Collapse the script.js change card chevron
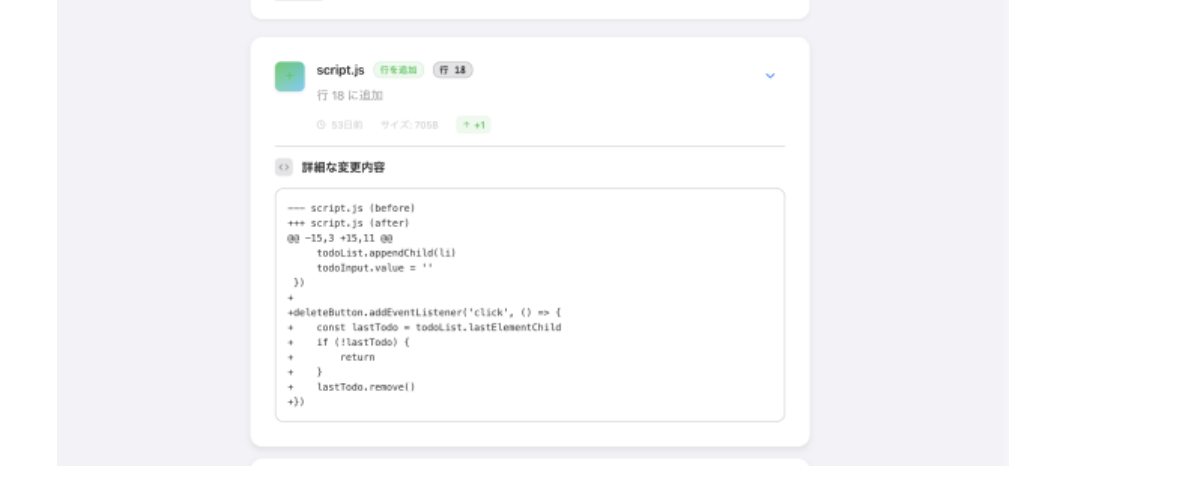The width and height of the screenshot is (1200, 480). pyautogui.click(x=770, y=76)
